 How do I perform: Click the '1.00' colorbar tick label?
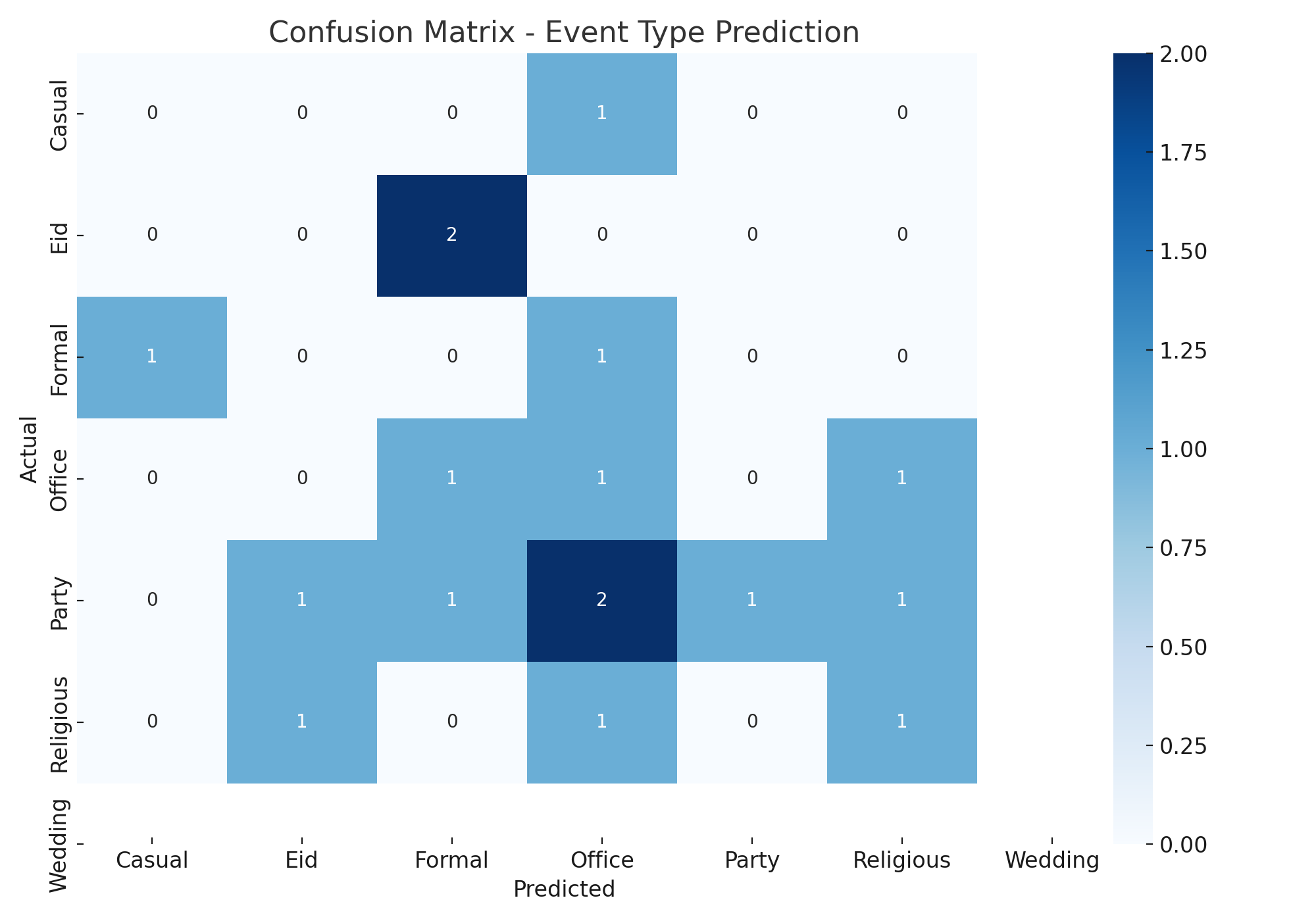point(1183,449)
